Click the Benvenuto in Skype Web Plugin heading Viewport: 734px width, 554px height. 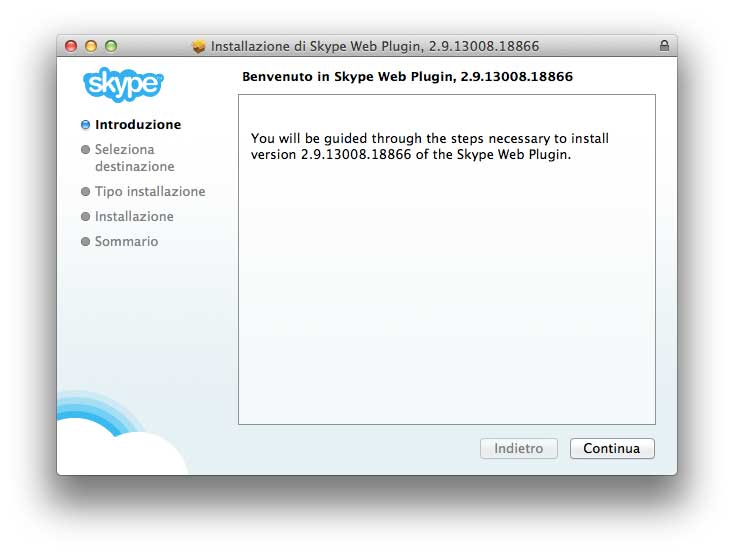coord(408,77)
